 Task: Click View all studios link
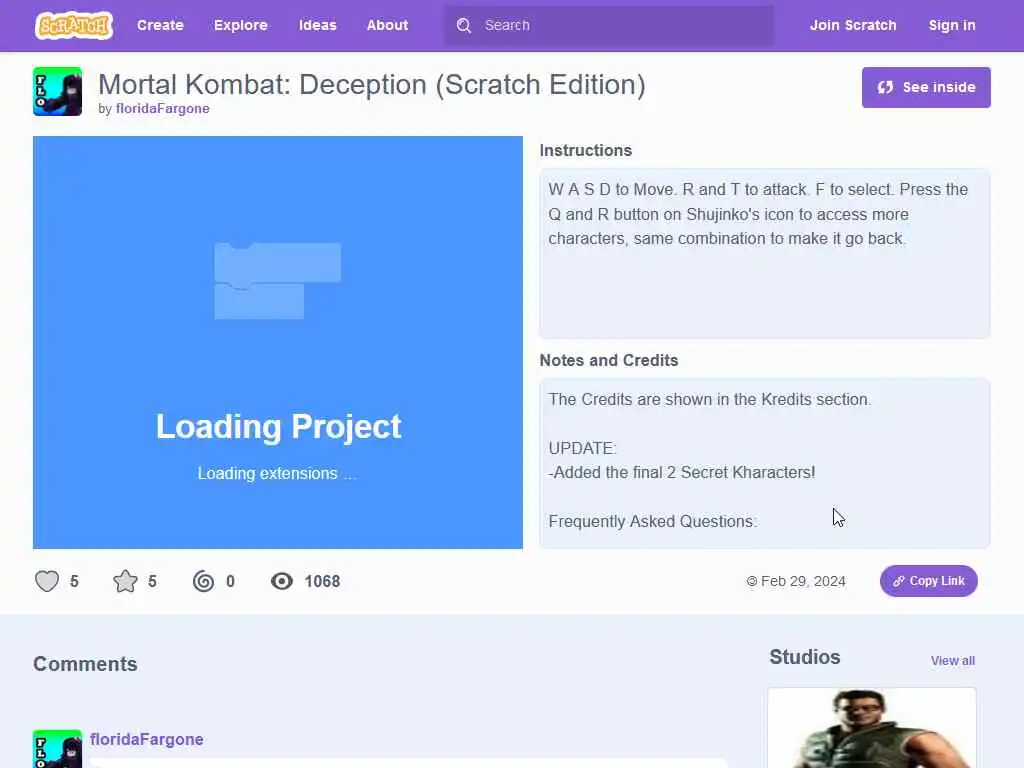(953, 661)
